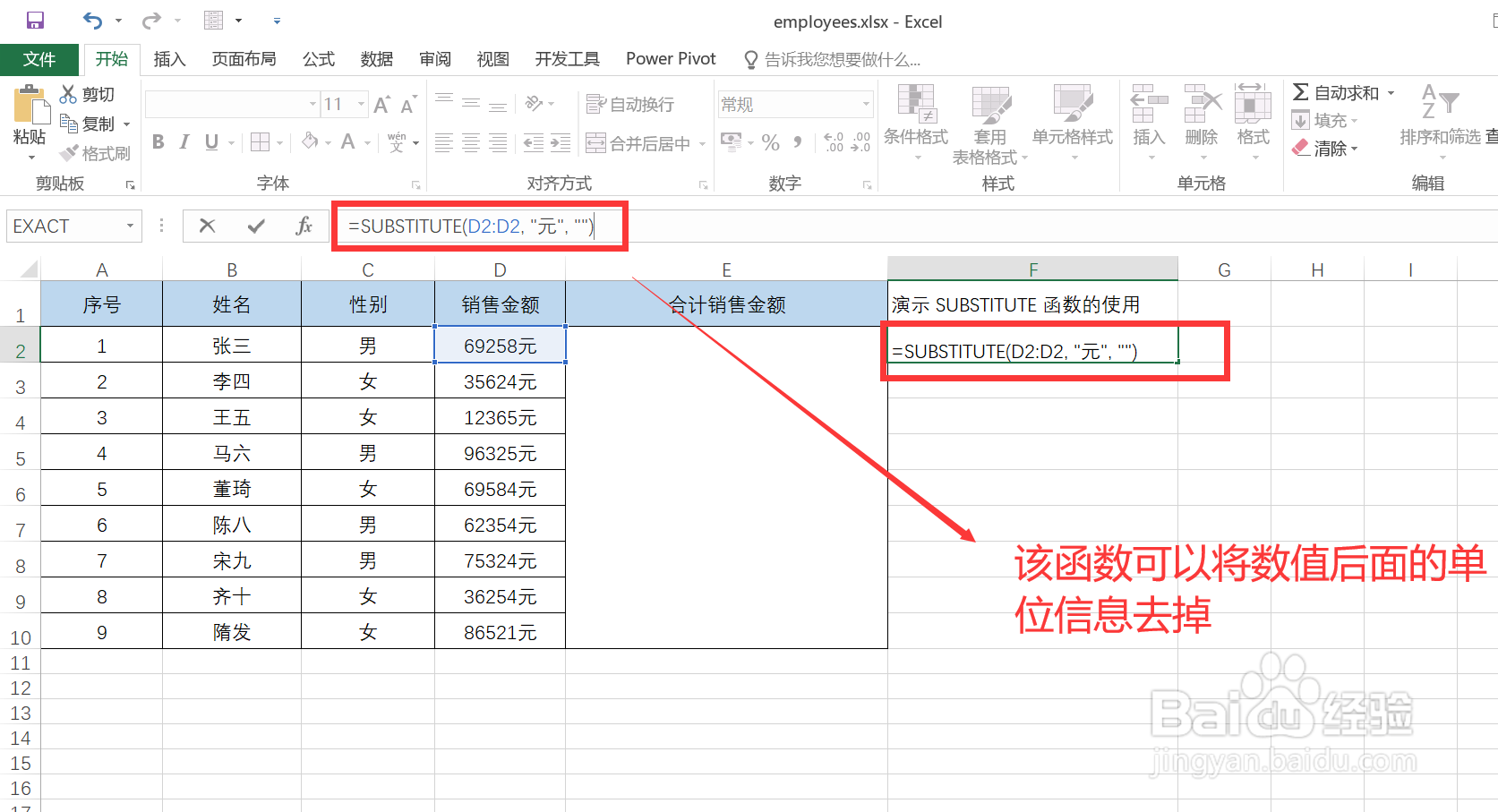Toggle bold formatting with the B button

click(158, 141)
